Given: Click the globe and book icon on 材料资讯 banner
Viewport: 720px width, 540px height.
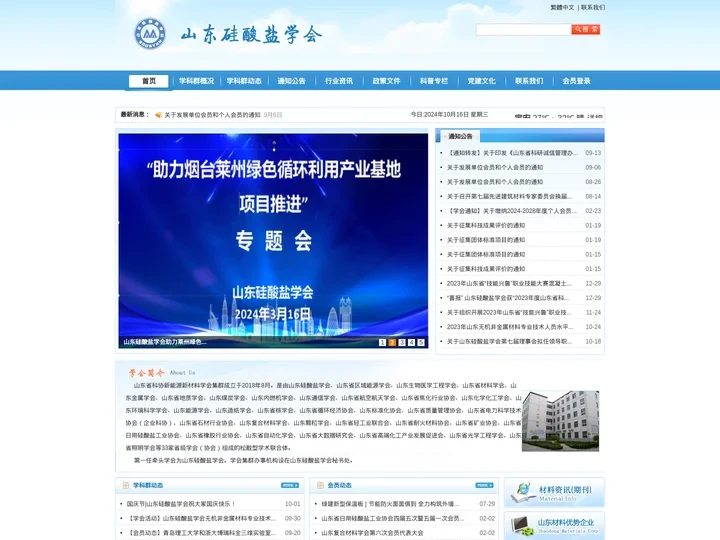Looking at the screenshot, I should tap(522, 493).
